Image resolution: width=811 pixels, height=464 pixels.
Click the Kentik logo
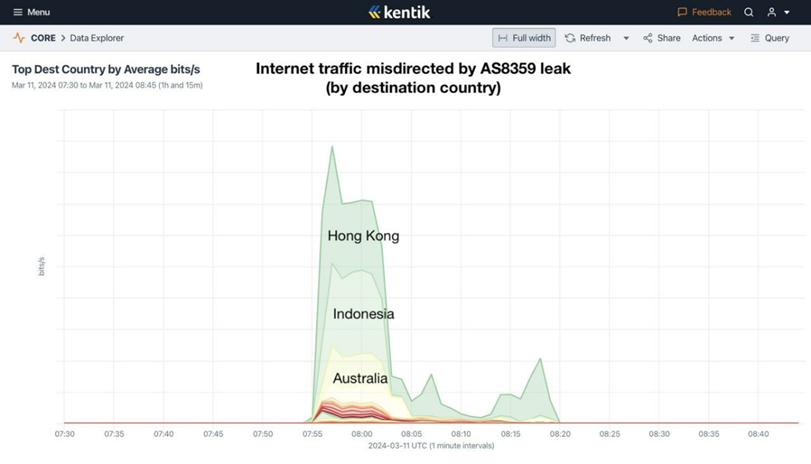click(399, 12)
